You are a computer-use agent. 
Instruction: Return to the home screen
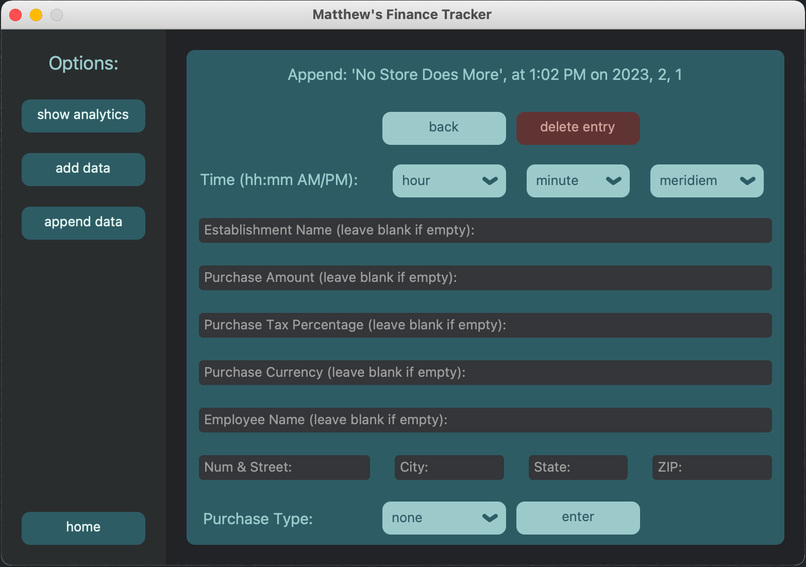tap(83, 528)
